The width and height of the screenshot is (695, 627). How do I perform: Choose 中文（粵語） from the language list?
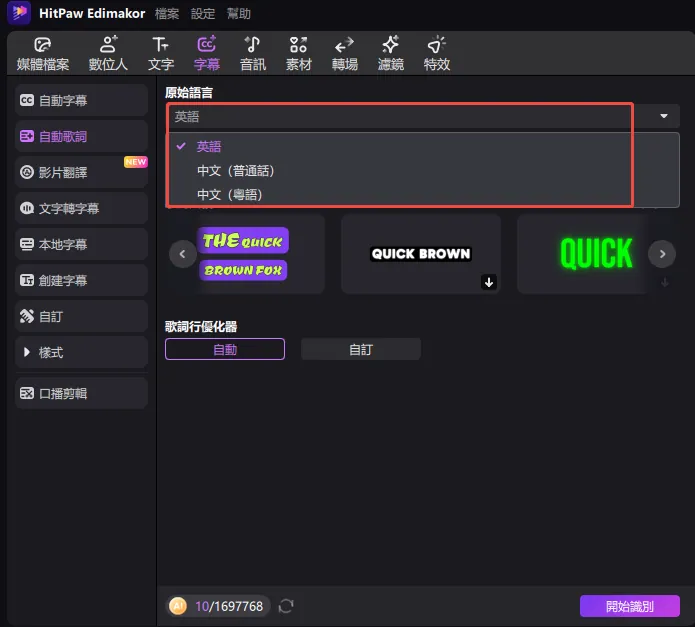tap(423, 195)
